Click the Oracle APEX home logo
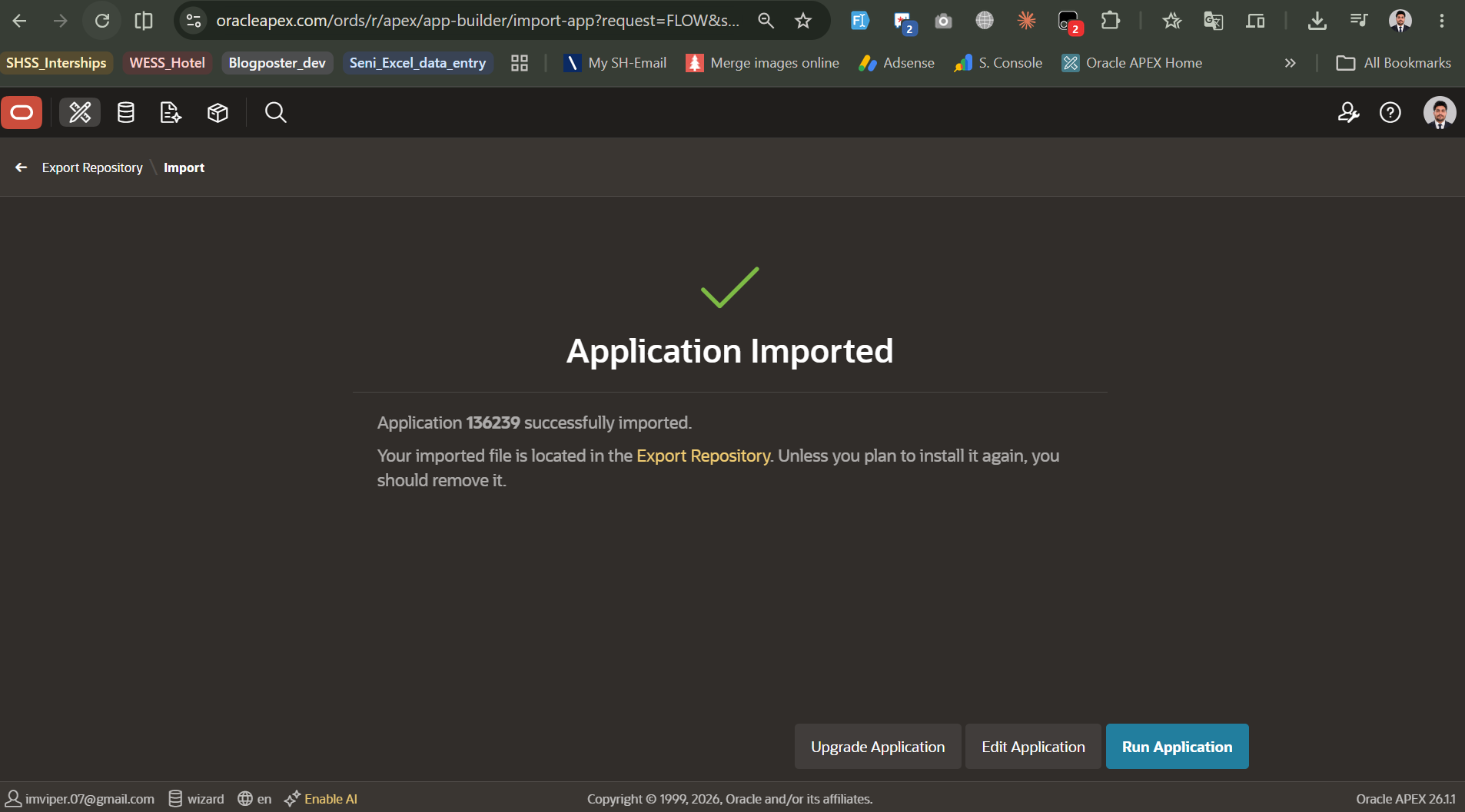 [22, 113]
